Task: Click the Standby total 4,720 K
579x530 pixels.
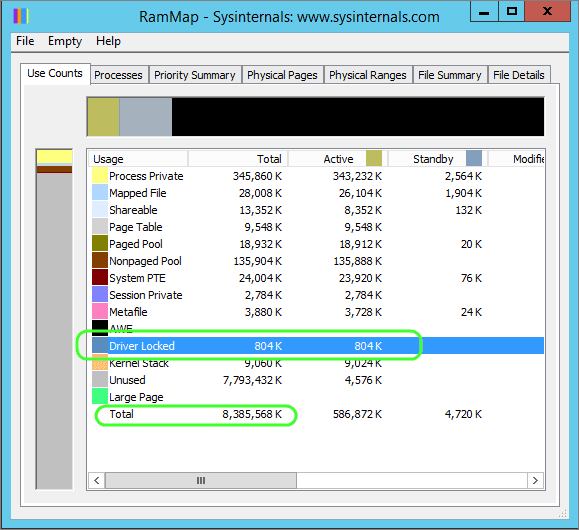Action: point(463,414)
